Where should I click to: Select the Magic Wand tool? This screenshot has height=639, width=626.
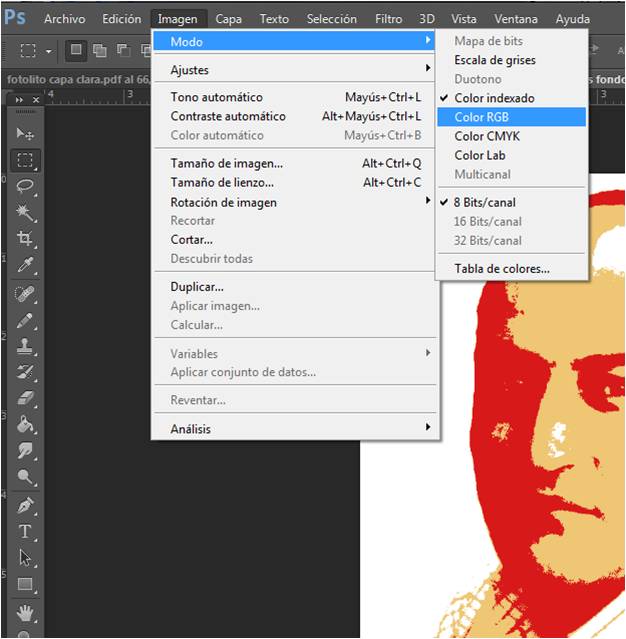[26, 213]
